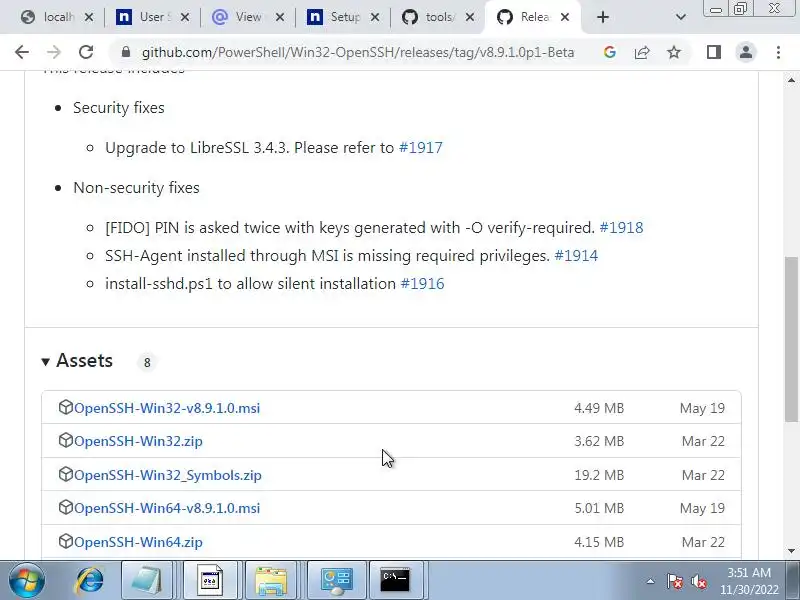Open the Notepad taskbar item
Viewport: 800px width, 600px height.
147,580
